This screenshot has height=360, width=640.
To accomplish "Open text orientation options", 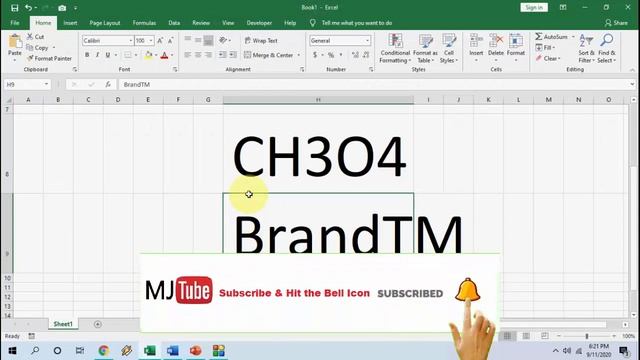I will point(224,40).
